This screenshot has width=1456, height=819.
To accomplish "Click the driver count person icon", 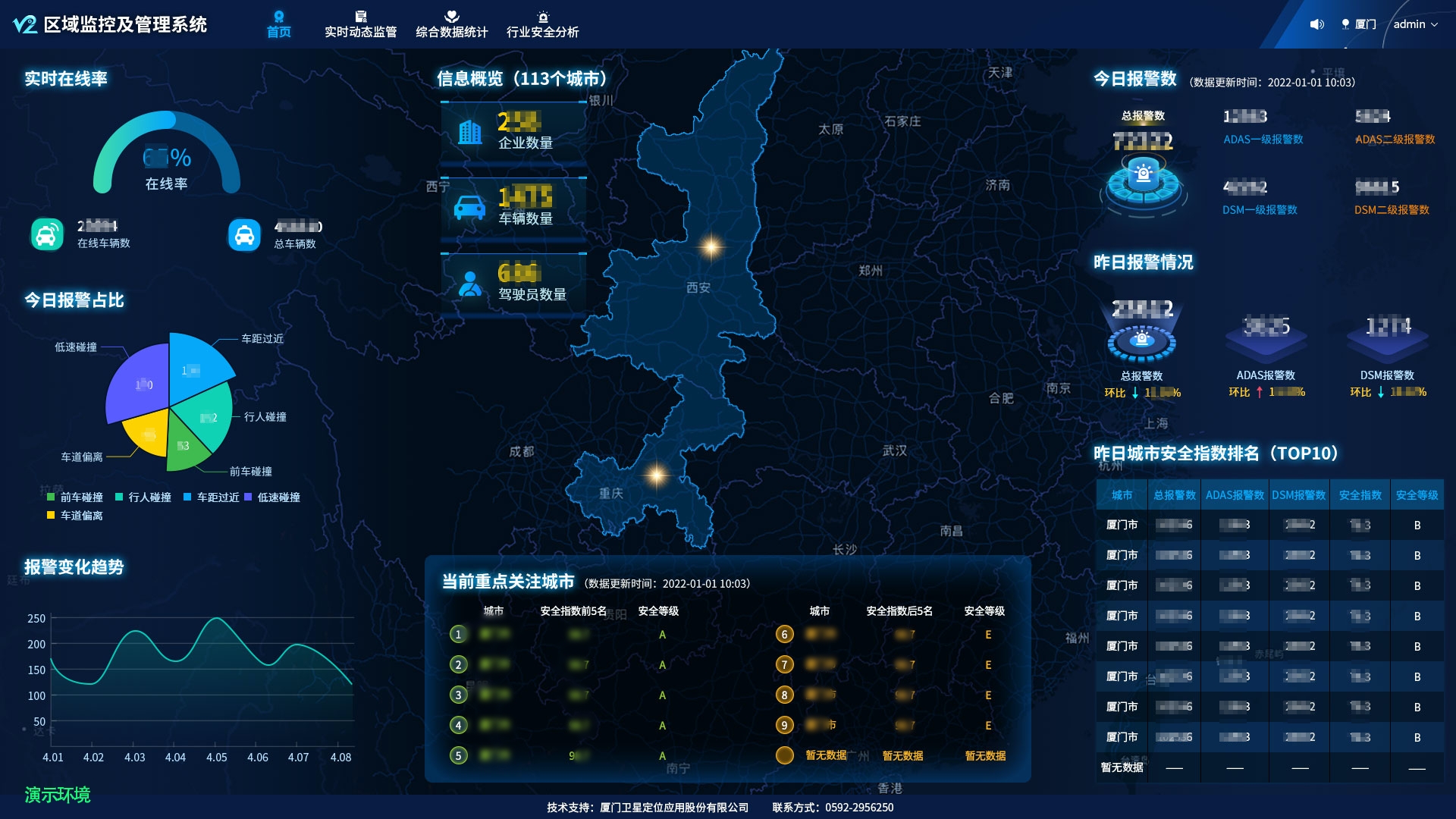I will pyautogui.click(x=469, y=284).
